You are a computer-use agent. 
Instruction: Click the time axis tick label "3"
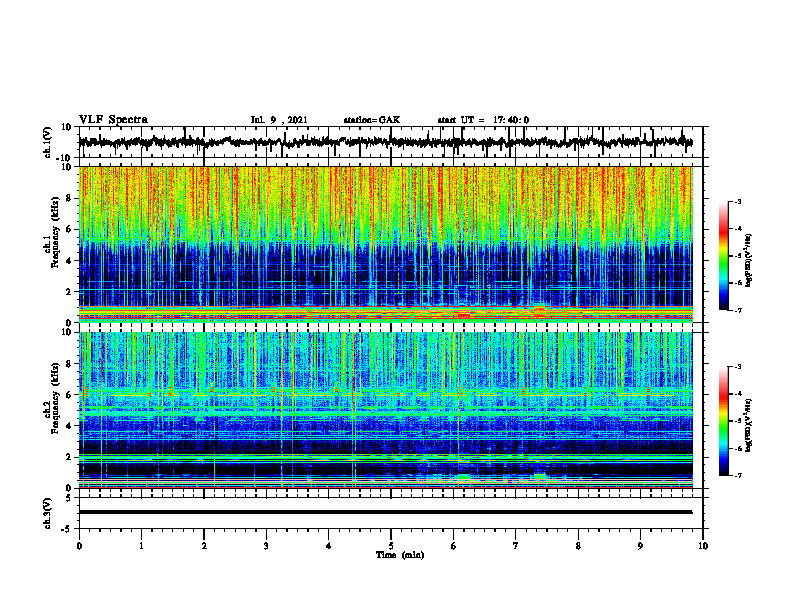(266, 546)
